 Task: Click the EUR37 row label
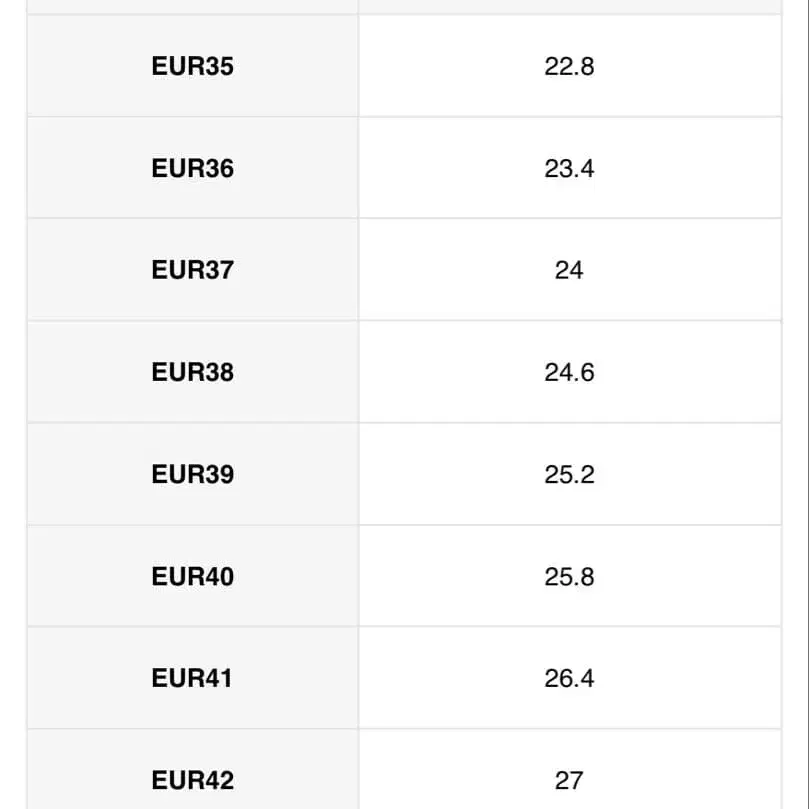[193, 270]
